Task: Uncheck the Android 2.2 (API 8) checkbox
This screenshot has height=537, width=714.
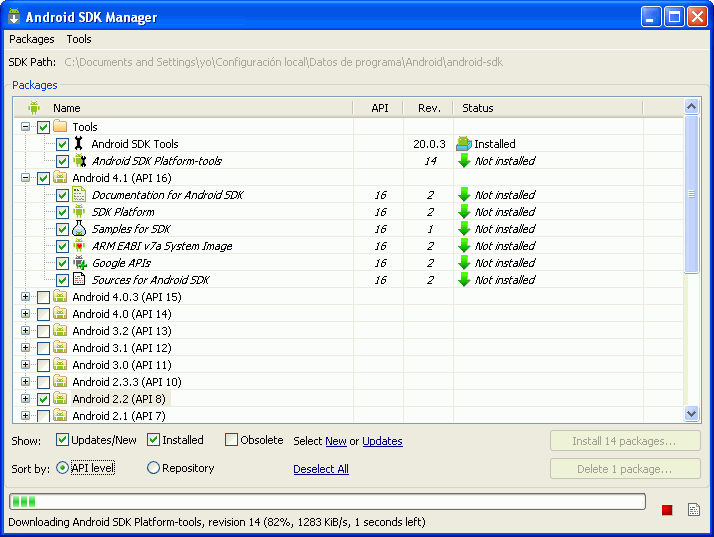Action: click(x=43, y=399)
